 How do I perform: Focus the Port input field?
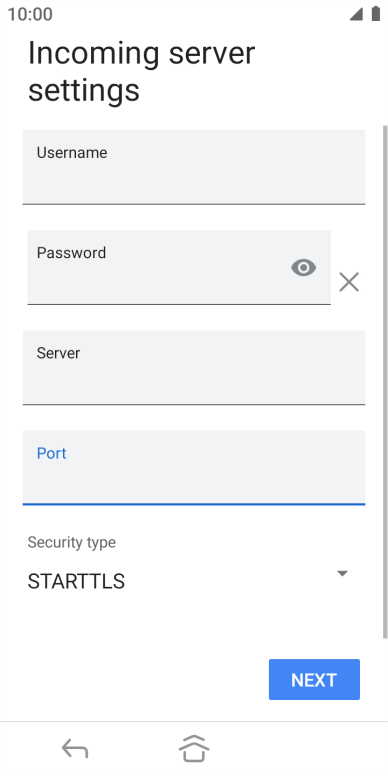194,468
